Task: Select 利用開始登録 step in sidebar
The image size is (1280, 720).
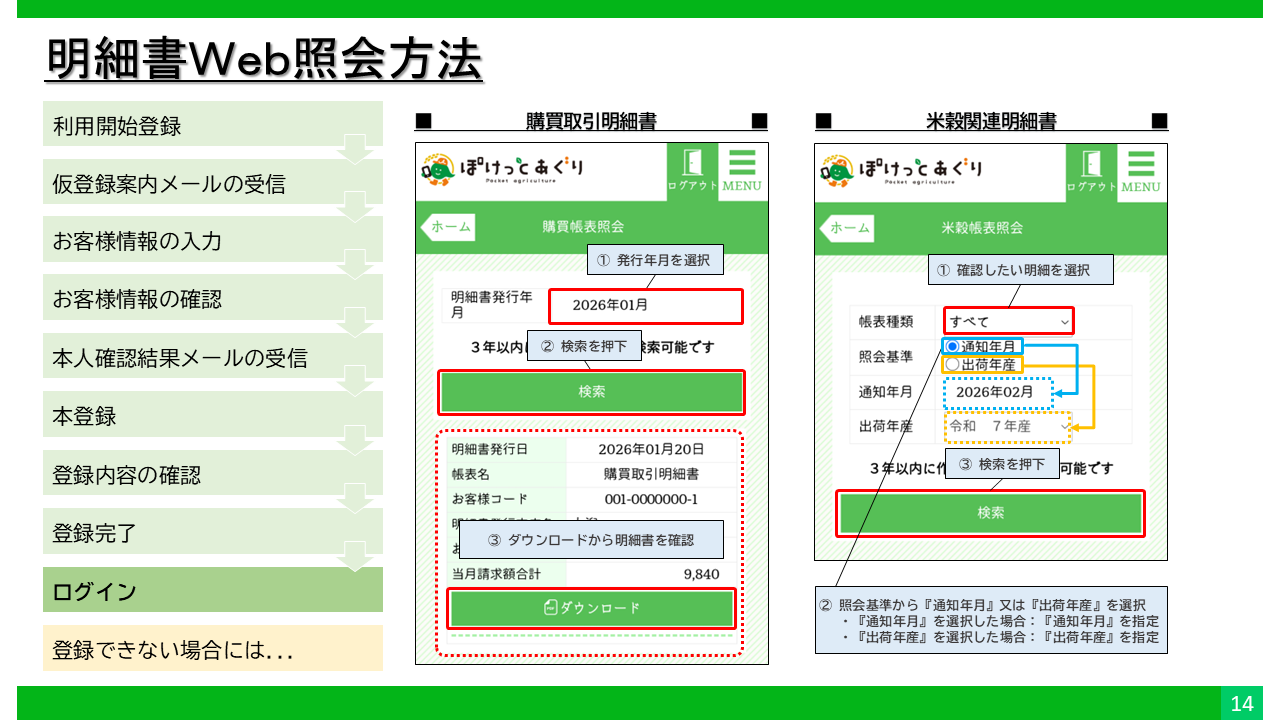Action: (x=212, y=126)
